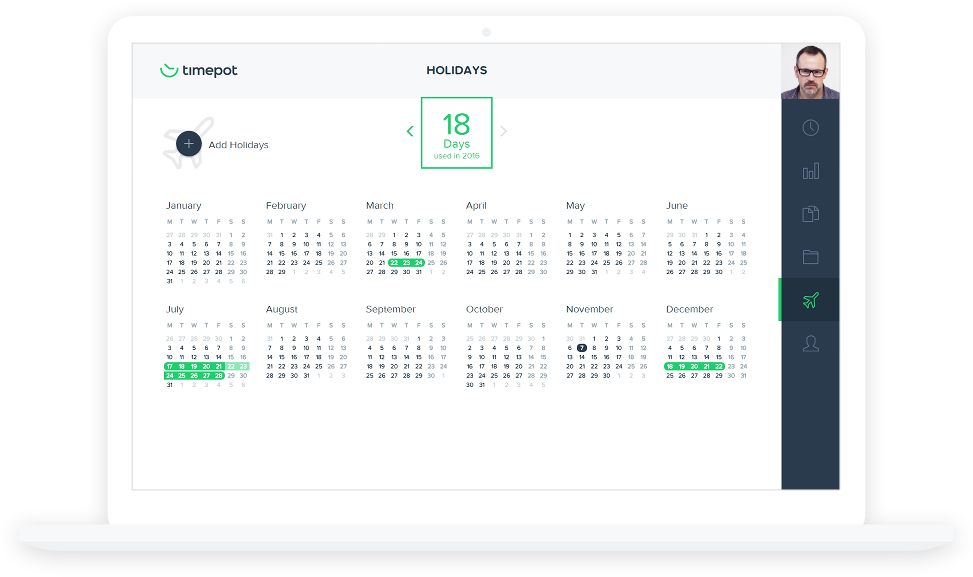973x577 pixels.
Task: Select the August month heading
Action: coord(282,309)
